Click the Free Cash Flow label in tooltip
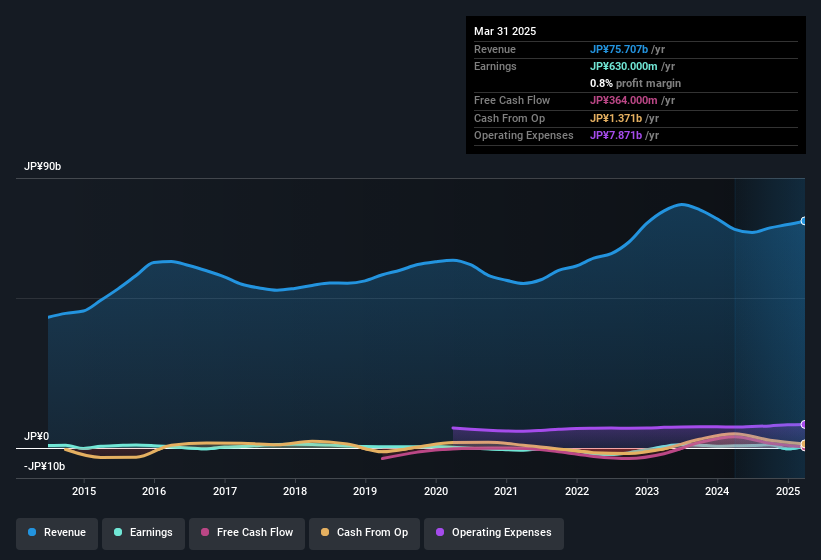The height and width of the screenshot is (560, 821). tap(512, 100)
